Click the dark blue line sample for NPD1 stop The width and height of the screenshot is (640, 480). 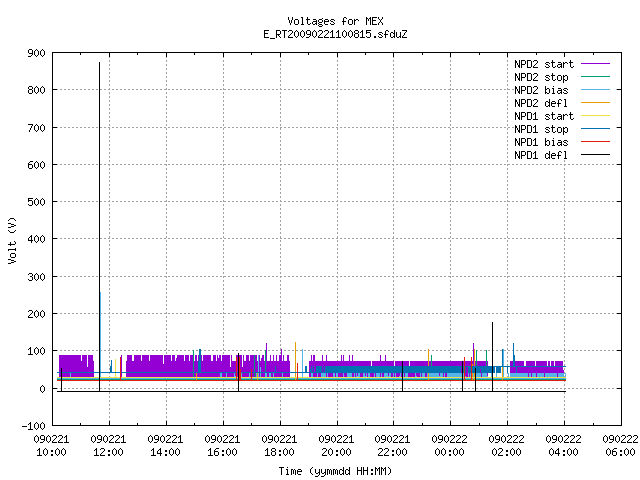click(x=596, y=129)
